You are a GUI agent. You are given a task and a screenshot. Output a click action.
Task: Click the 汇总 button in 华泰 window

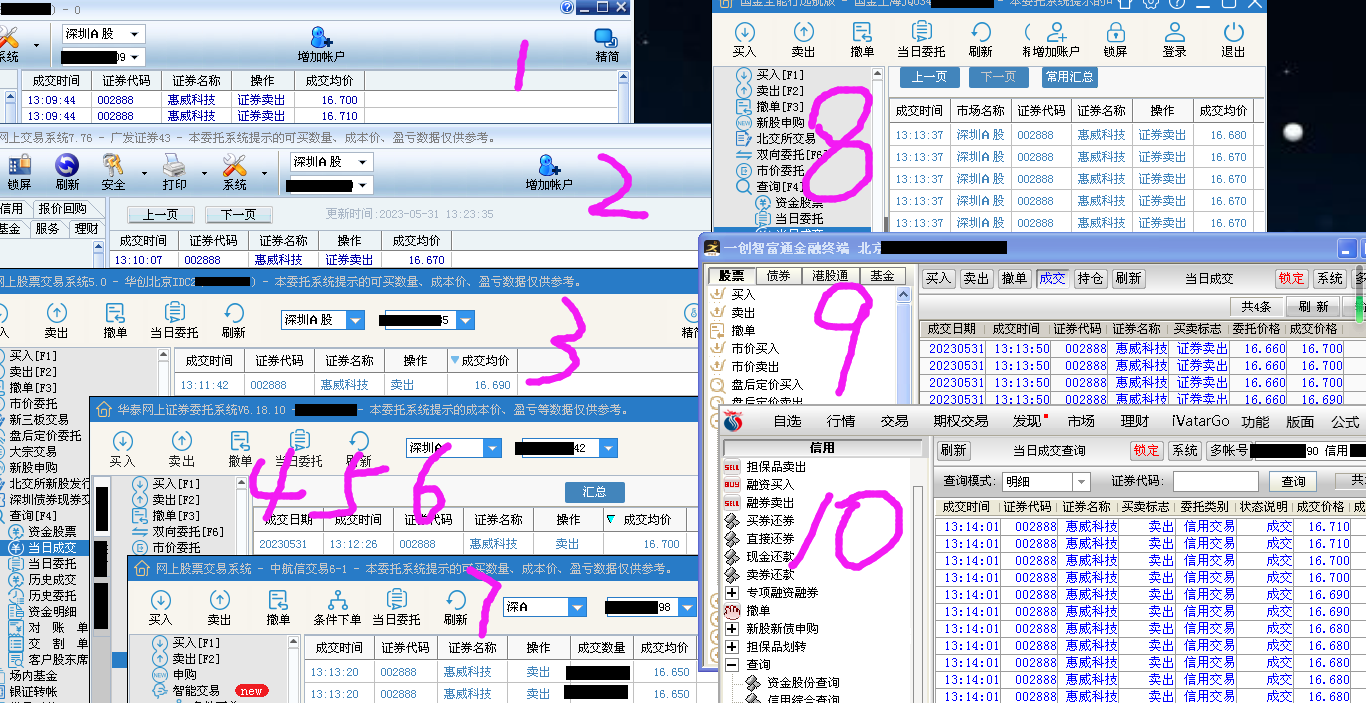(x=595, y=492)
